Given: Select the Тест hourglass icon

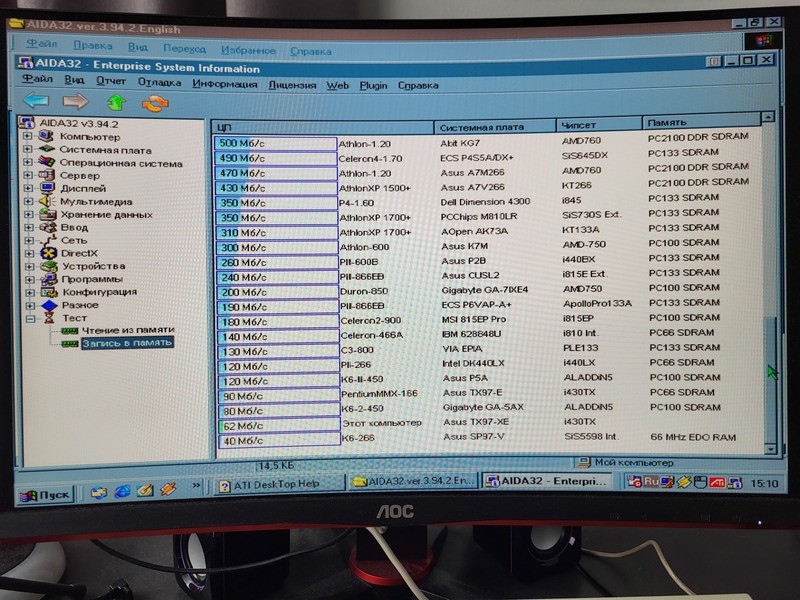Looking at the screenshot, I should click(49, 318).
